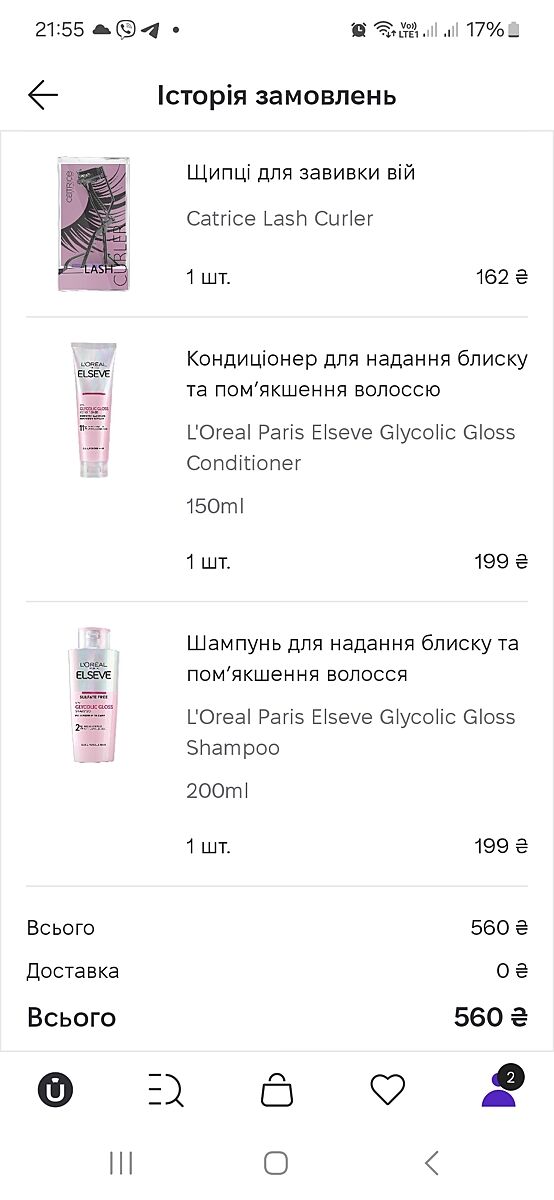Tap the 'Catrice Lash Curler' brand name
Viewport: 554px width, 1200px height.
coord(280,218)
